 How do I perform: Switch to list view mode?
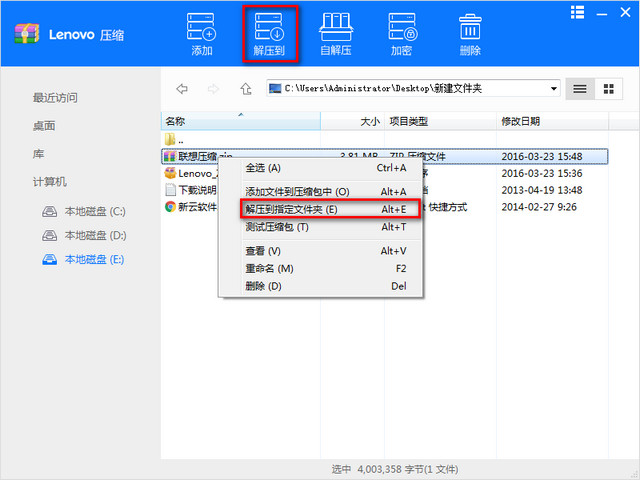coord(580,89)
